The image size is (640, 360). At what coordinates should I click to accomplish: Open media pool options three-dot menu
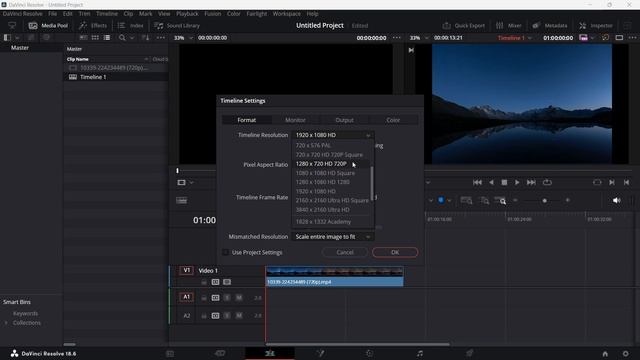(x=161, y=38)
